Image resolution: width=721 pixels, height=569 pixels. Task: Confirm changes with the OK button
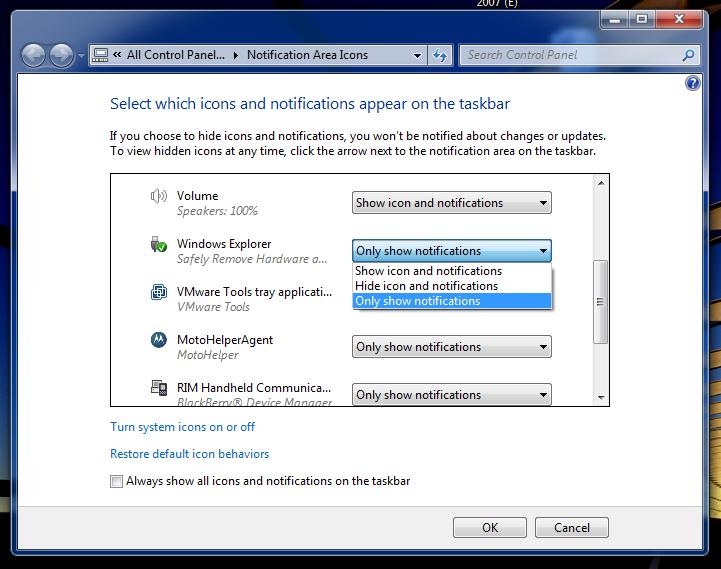click(x=489, y=527)
